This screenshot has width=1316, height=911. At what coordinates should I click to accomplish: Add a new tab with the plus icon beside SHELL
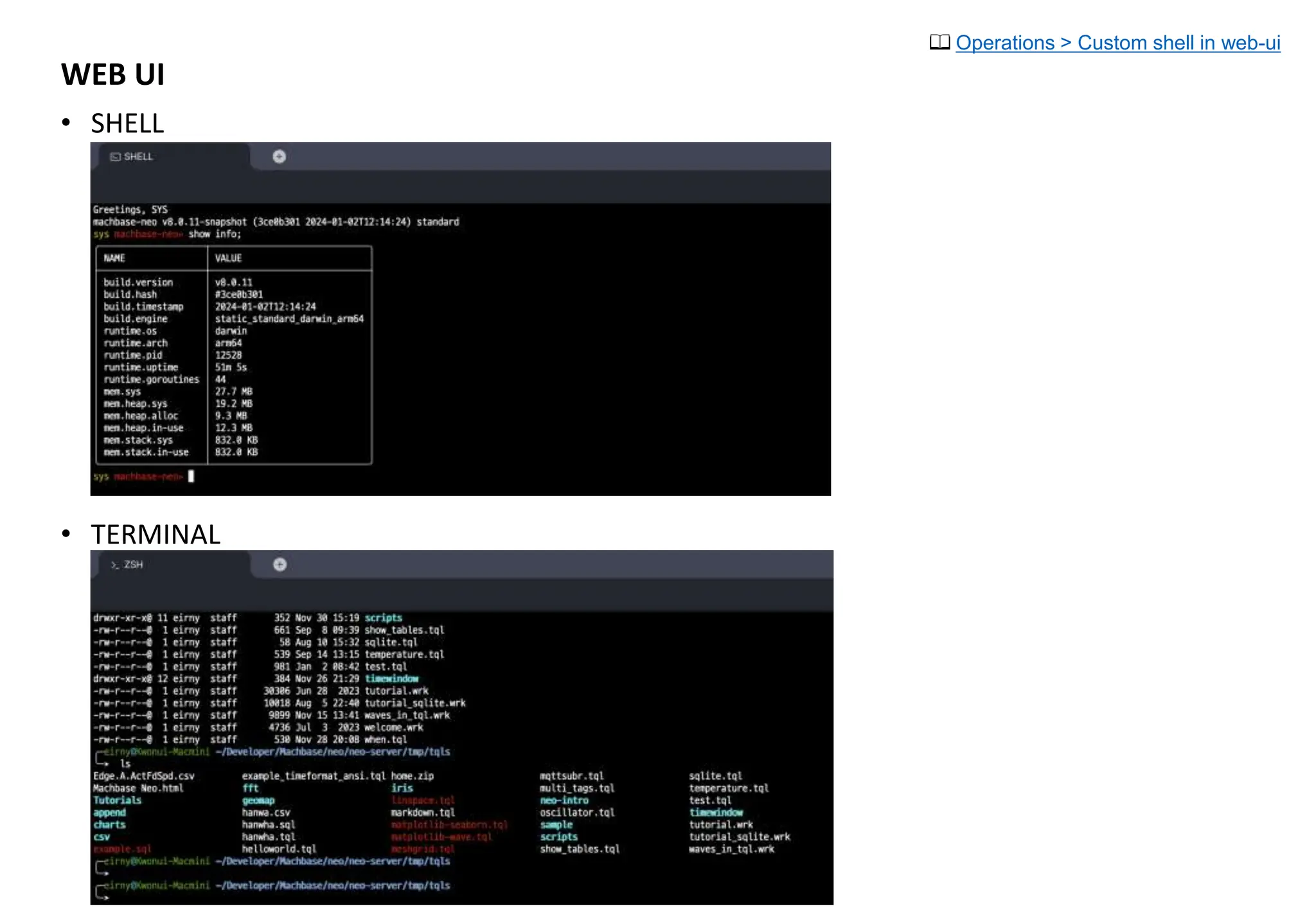(279, 156)
